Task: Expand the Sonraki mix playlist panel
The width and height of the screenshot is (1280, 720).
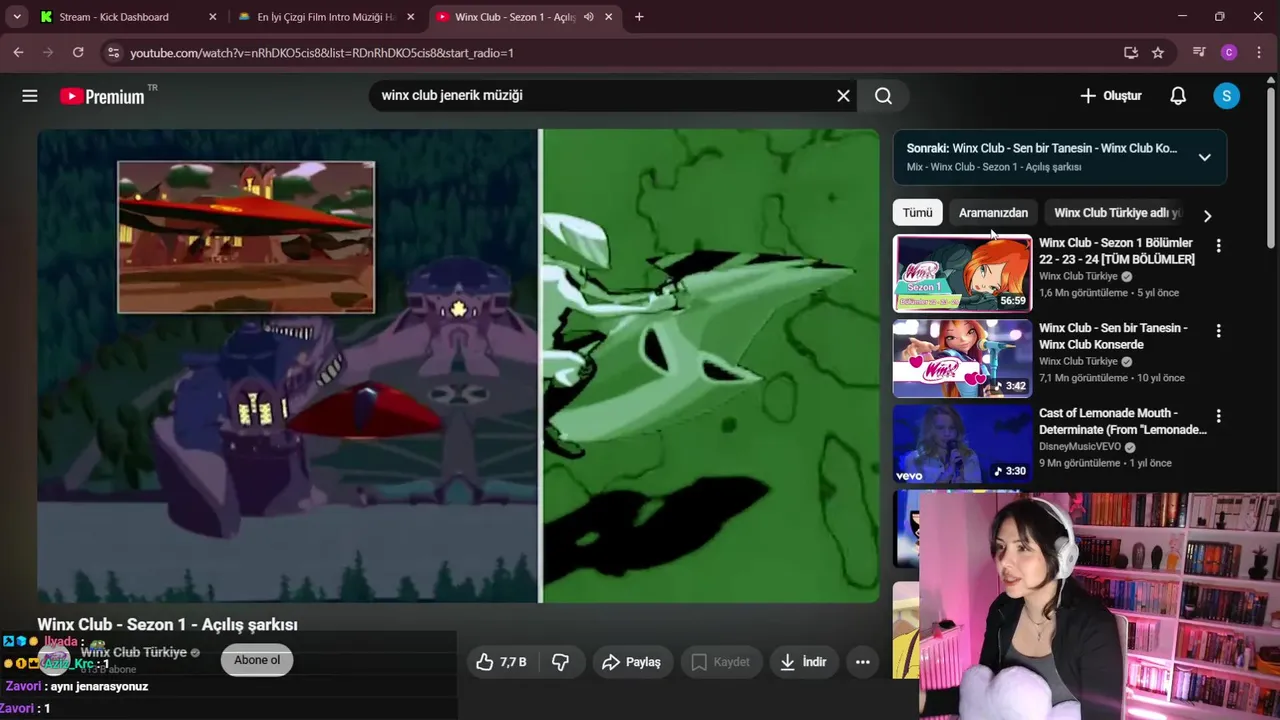Action: click(1204, 157)
